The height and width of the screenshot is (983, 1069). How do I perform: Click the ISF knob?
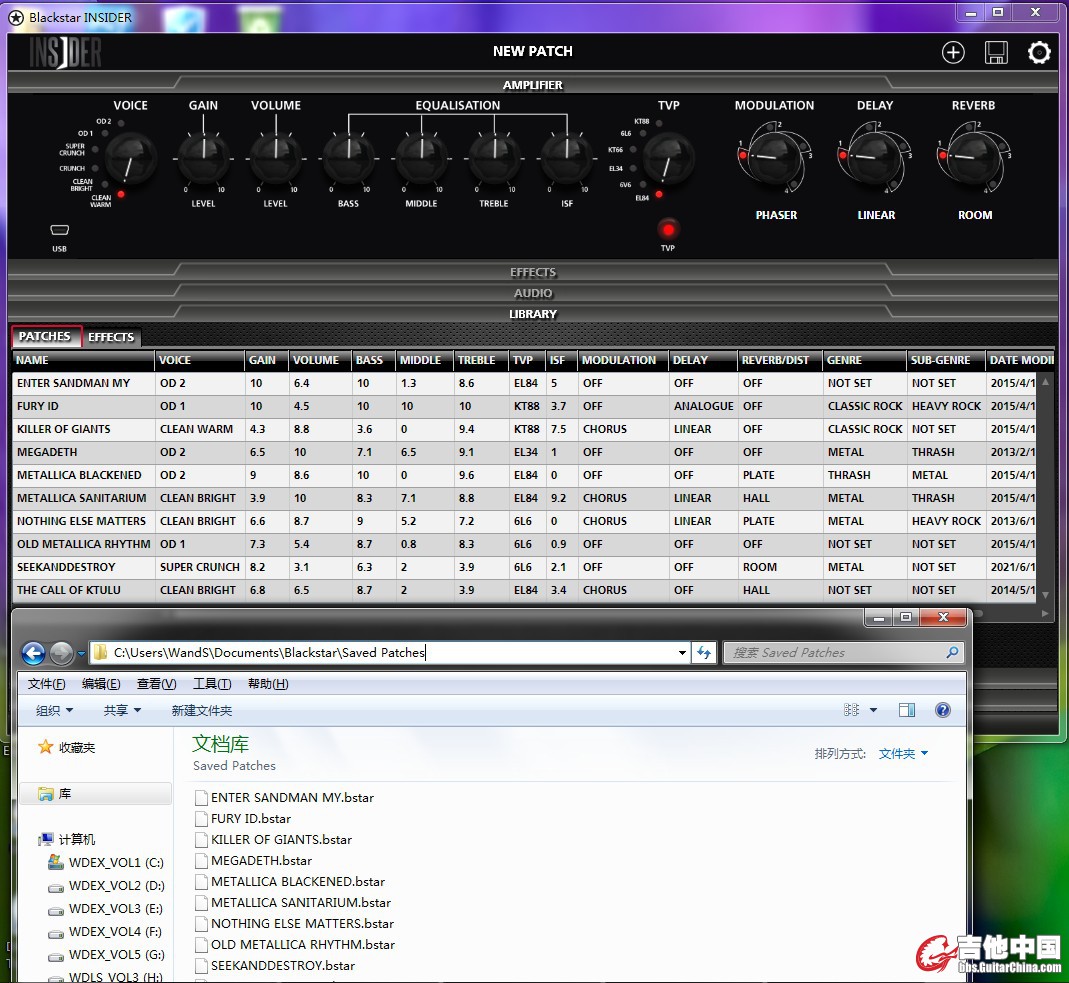click(x=567, y=157)
